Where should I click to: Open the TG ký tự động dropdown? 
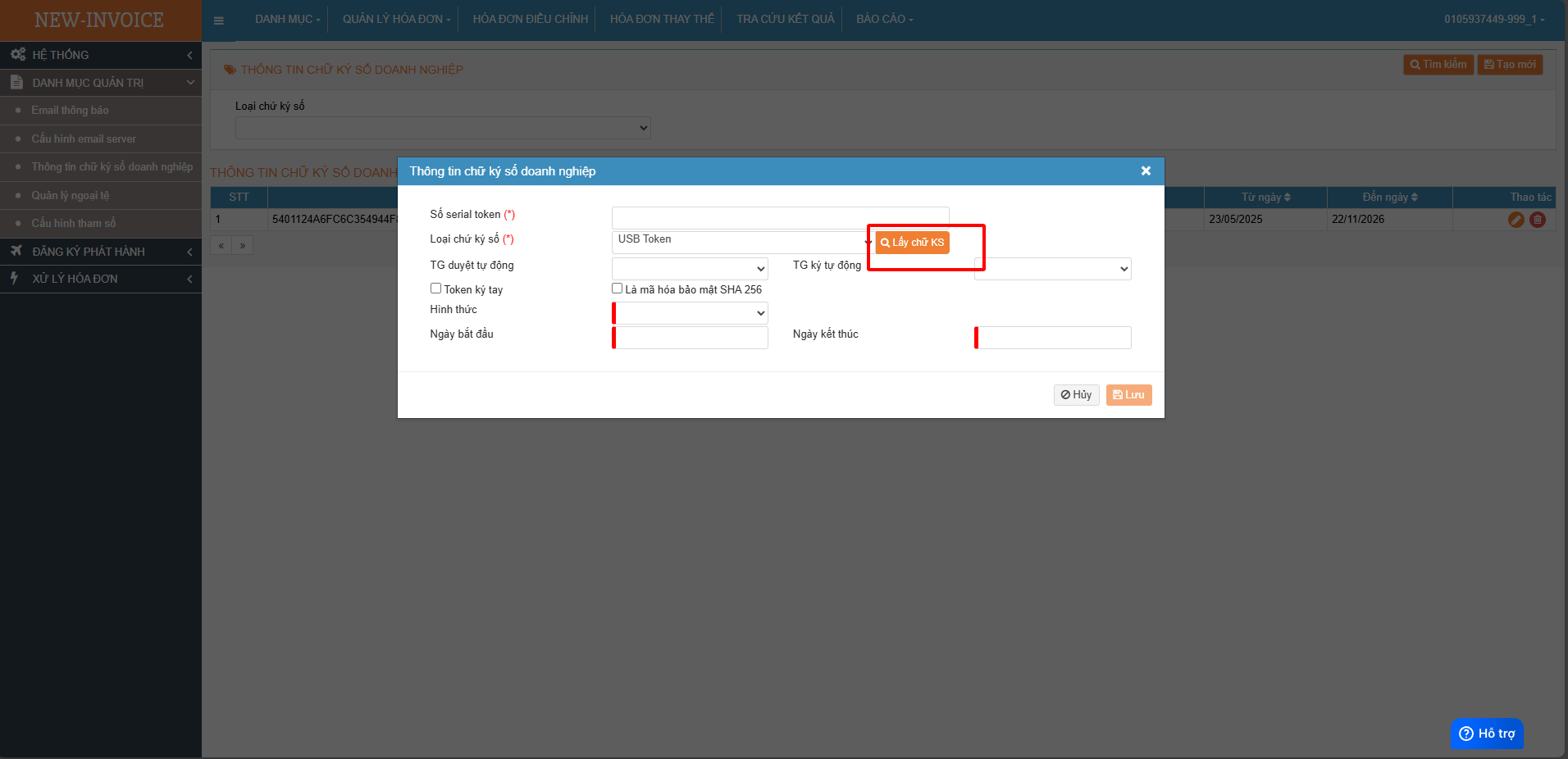tap(1052, 269)
